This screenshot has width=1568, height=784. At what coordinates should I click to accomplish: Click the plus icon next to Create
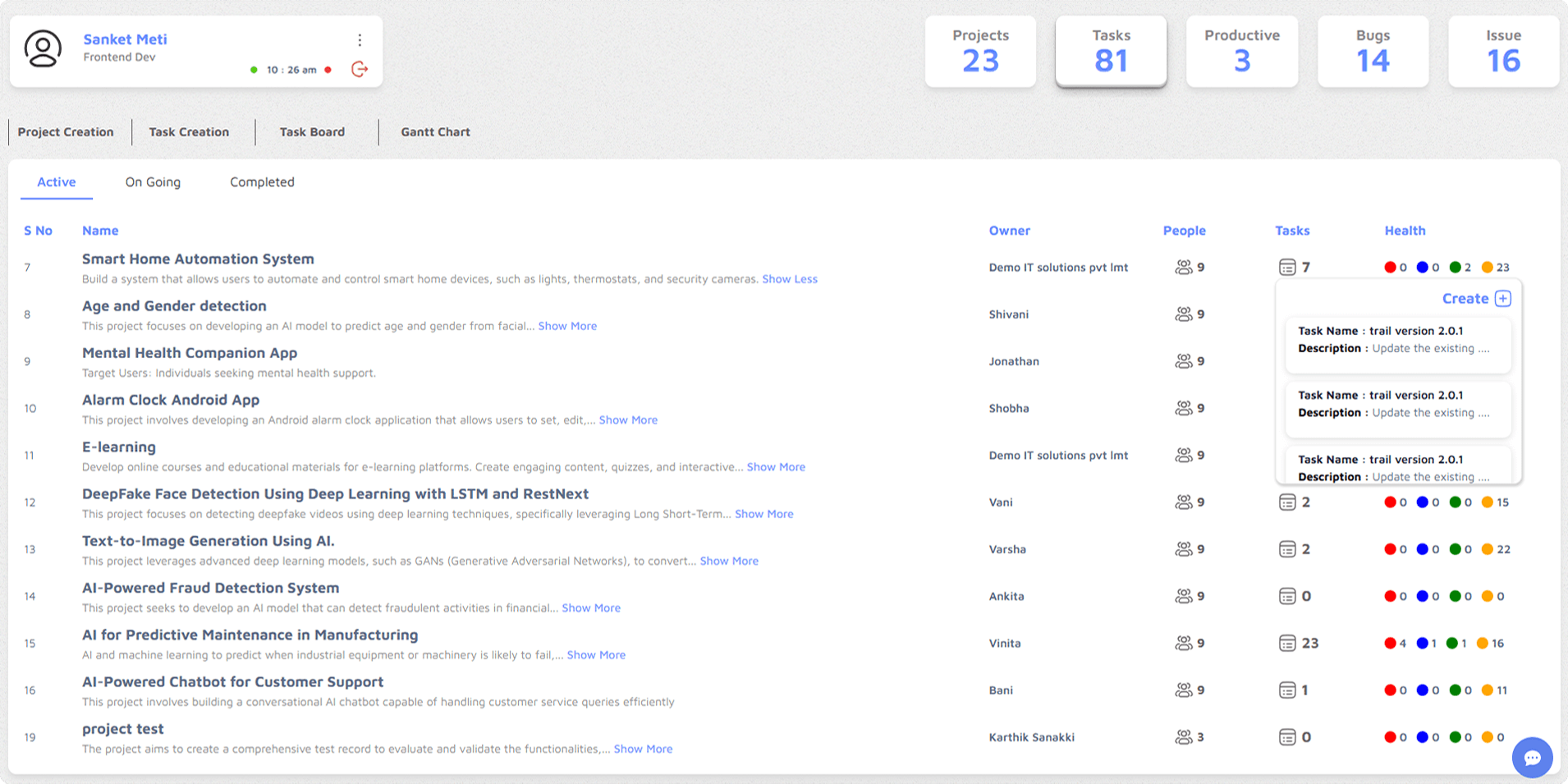click(x=1503, y=299)
